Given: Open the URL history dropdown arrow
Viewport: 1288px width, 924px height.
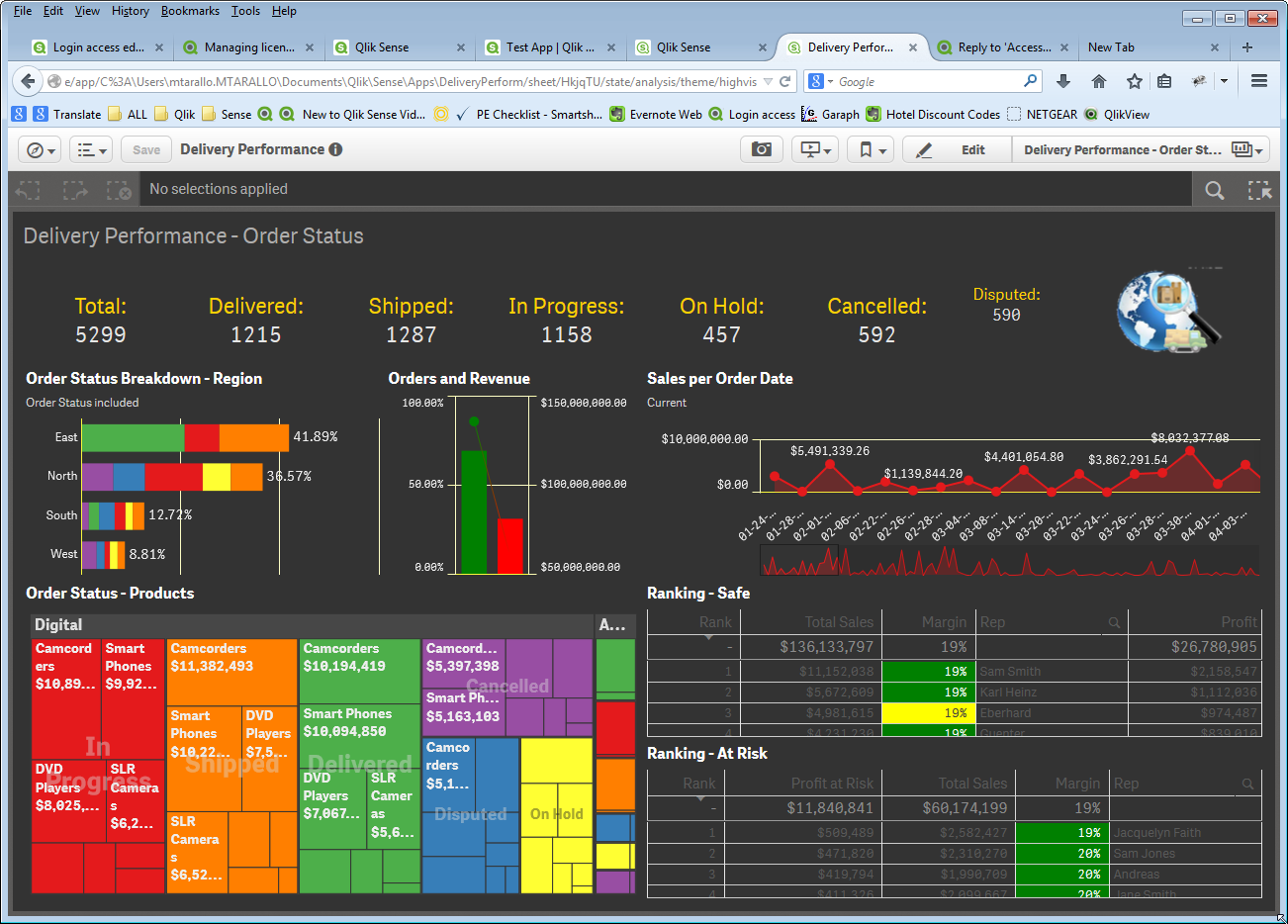Looking at the screenshot, I should click(x=768, y=81).
